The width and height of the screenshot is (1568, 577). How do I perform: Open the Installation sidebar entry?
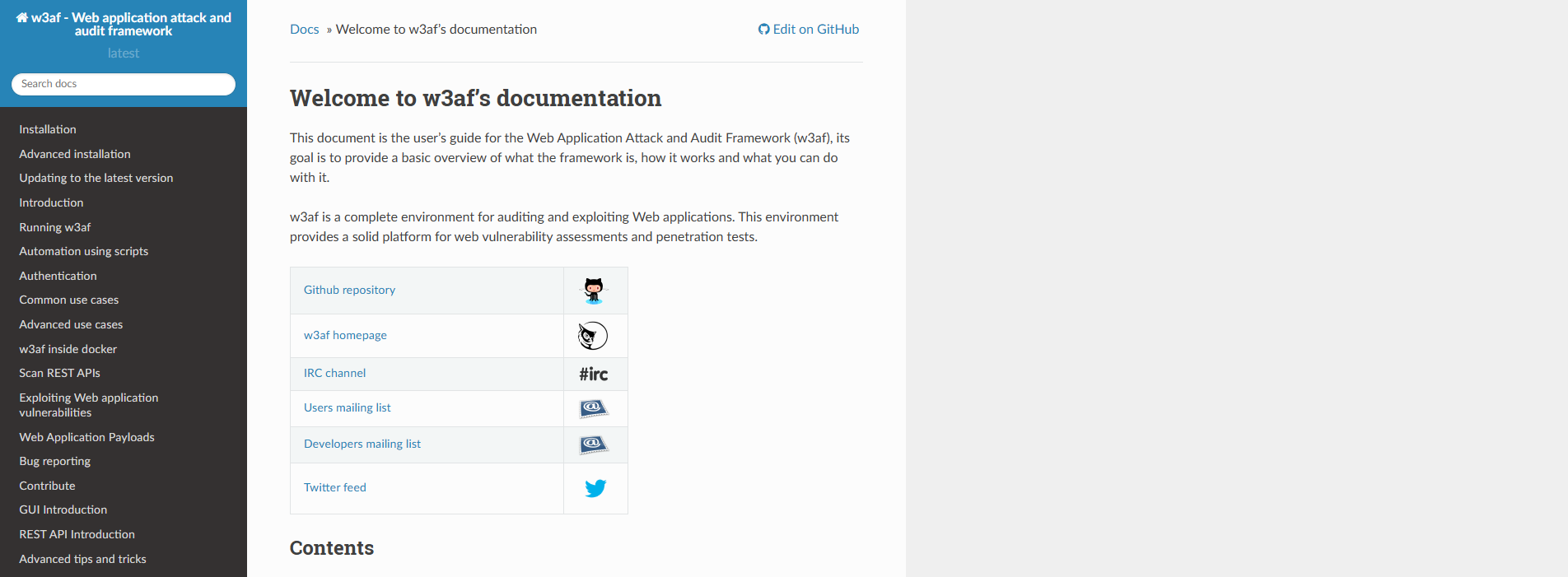48,129
